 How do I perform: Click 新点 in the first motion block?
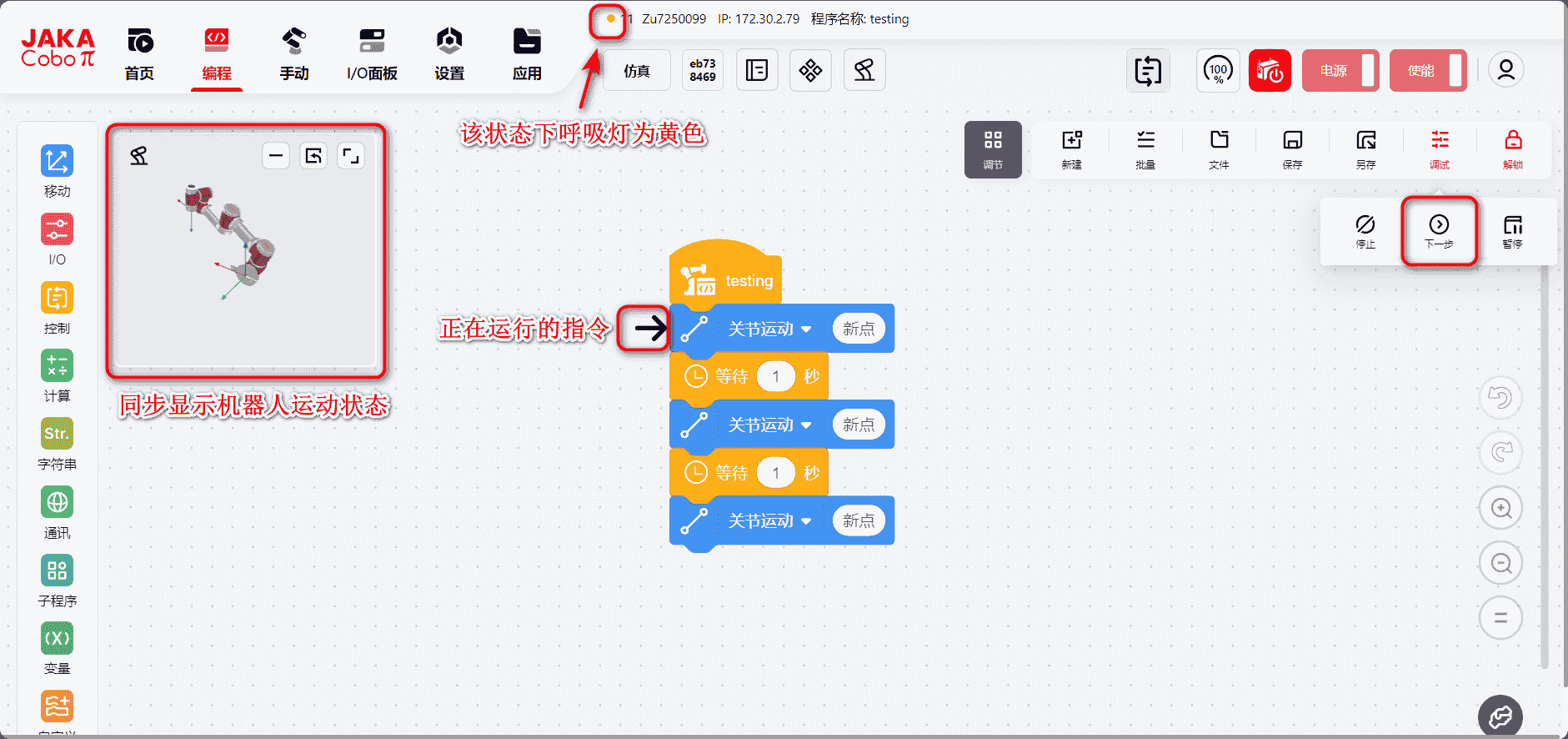click(858, 329)
